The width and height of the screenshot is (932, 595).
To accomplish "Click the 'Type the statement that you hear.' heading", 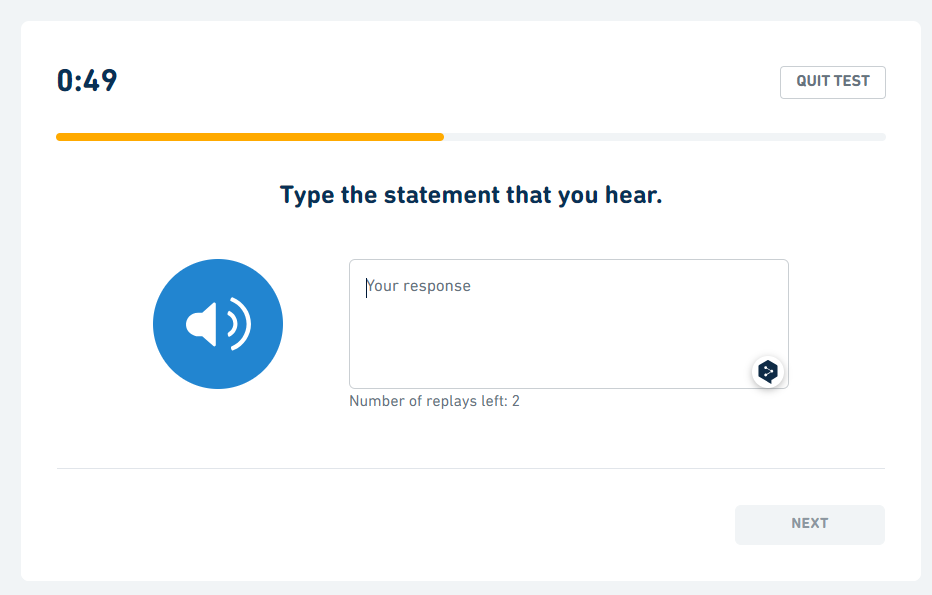I will coord(471,195).
